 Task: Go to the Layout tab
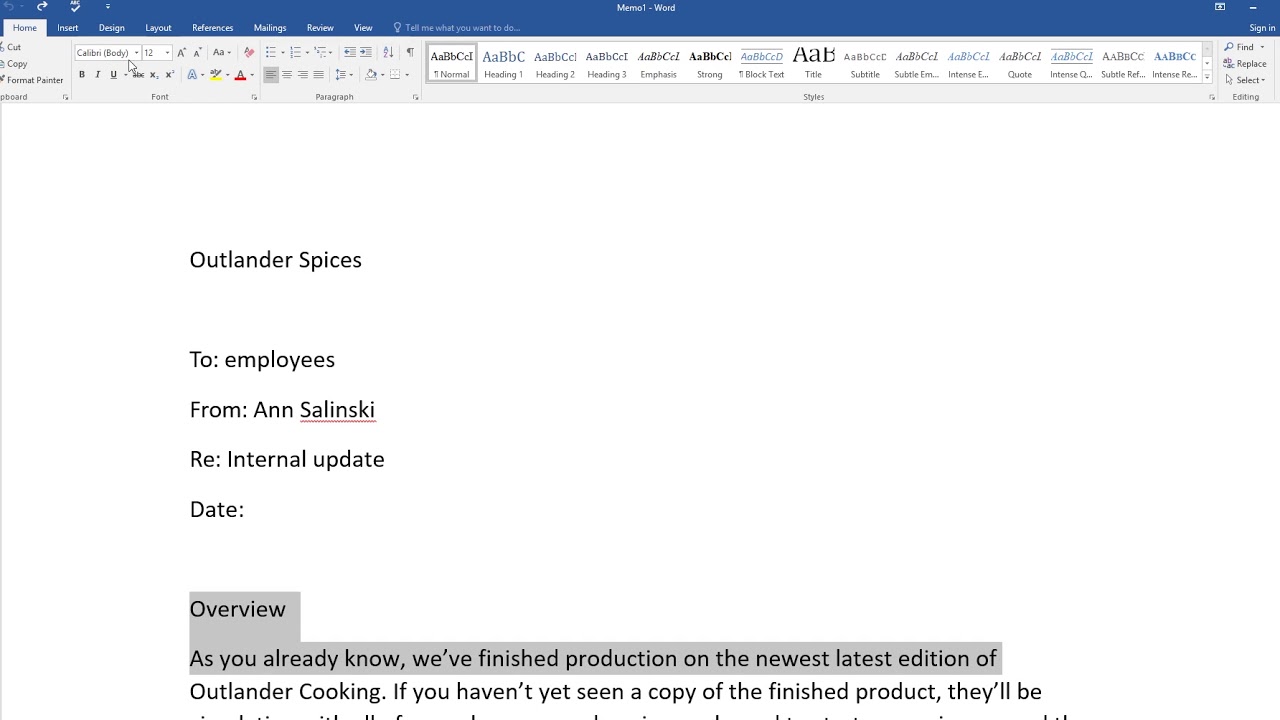tap(158, 28)
